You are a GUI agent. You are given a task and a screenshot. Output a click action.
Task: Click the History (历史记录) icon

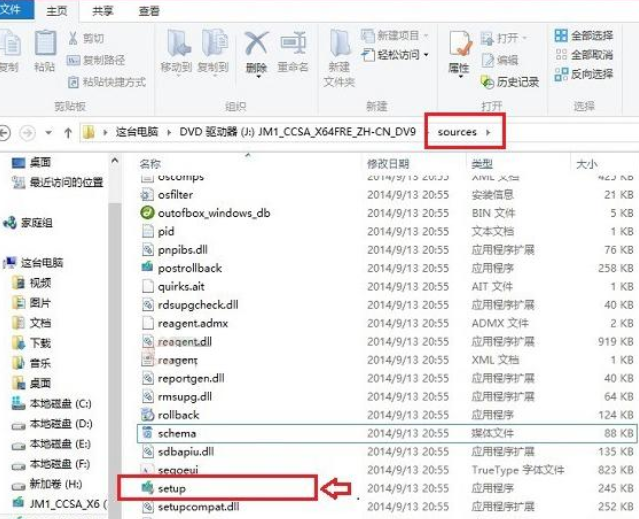coord(487,82)
